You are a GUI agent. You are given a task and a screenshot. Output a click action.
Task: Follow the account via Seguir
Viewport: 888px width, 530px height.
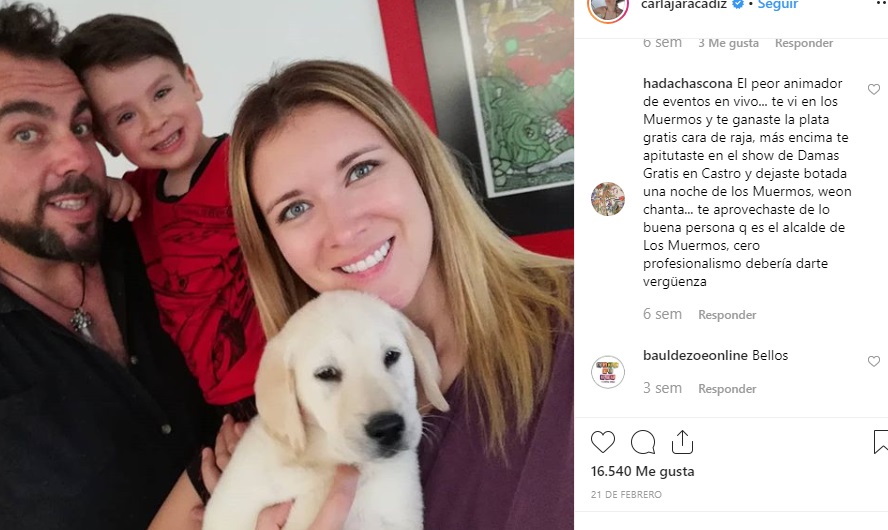pos(778,5)
